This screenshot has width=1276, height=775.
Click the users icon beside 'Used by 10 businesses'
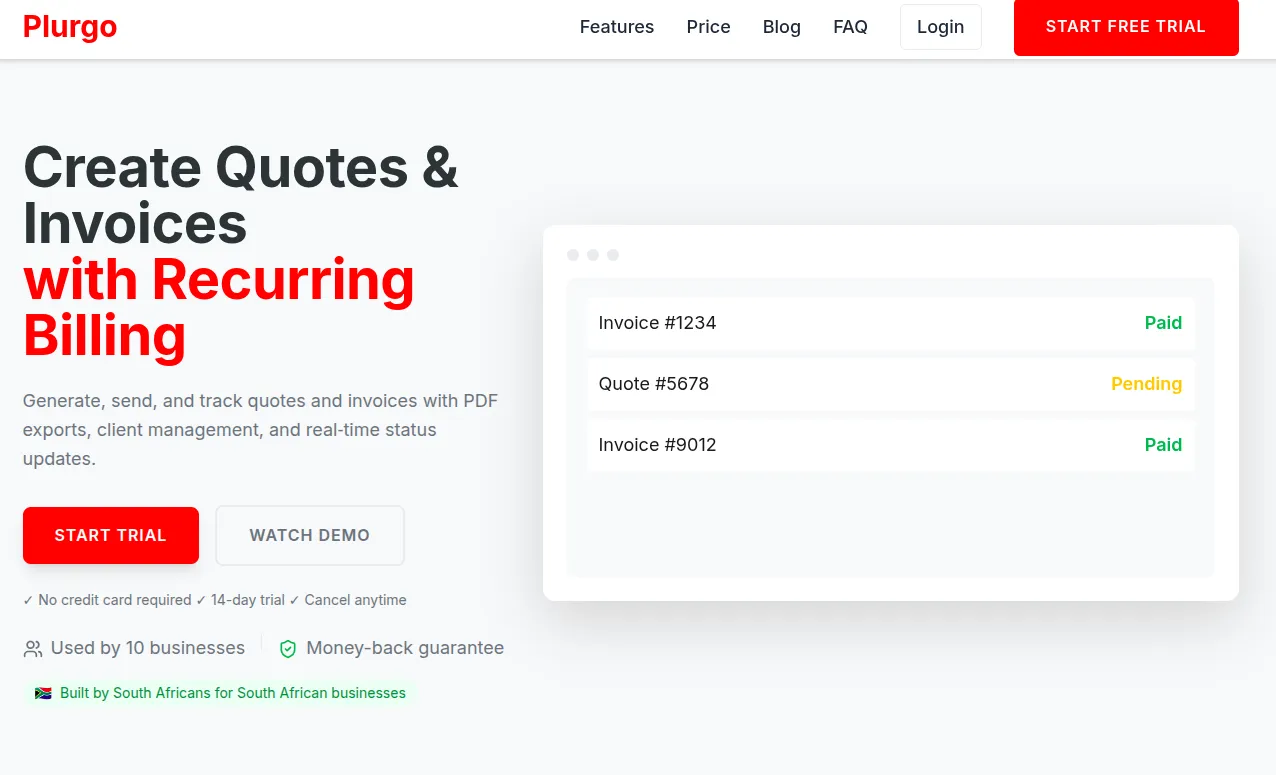tap(31, 648)
